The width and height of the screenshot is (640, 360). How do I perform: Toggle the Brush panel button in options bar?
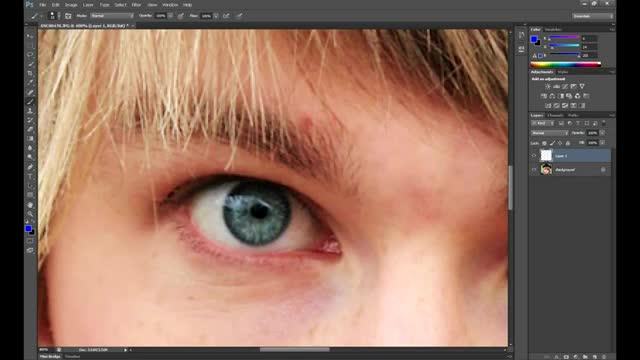(68, 16)
